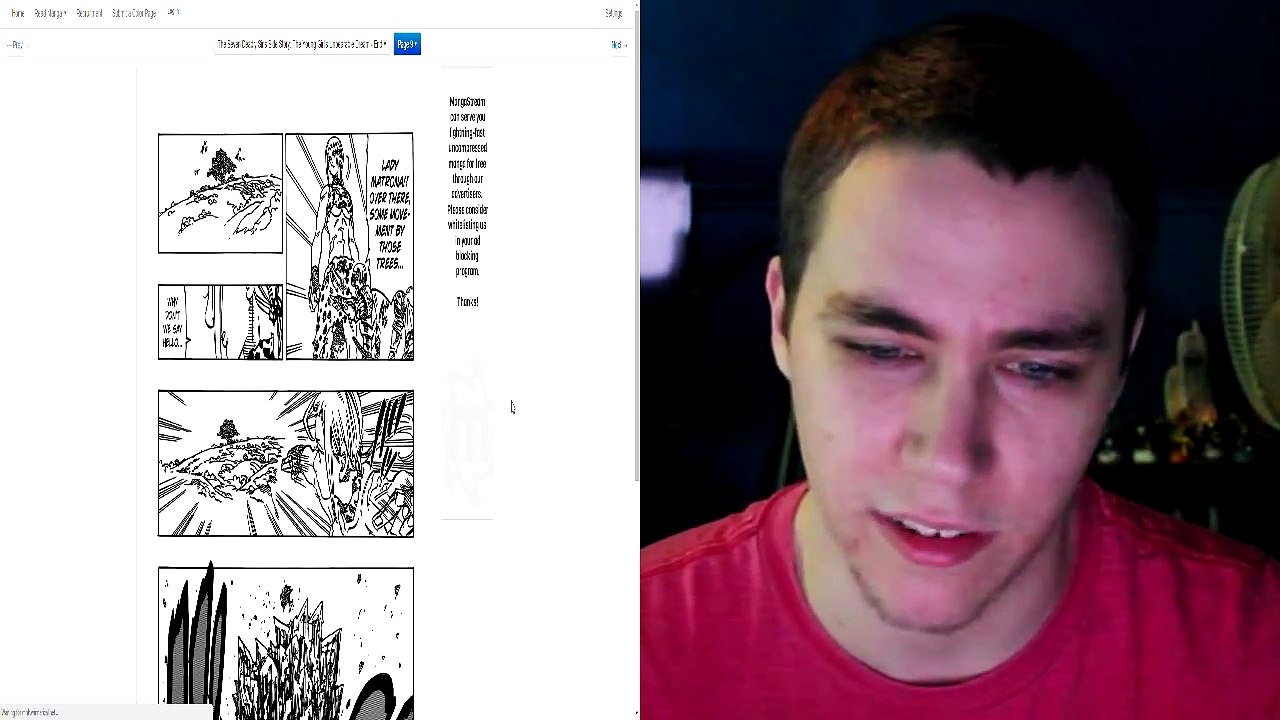This screenshot has height=720, width=1280.
Task: Click the bottom panel with the crystal explosion
Action: [285, 643]
